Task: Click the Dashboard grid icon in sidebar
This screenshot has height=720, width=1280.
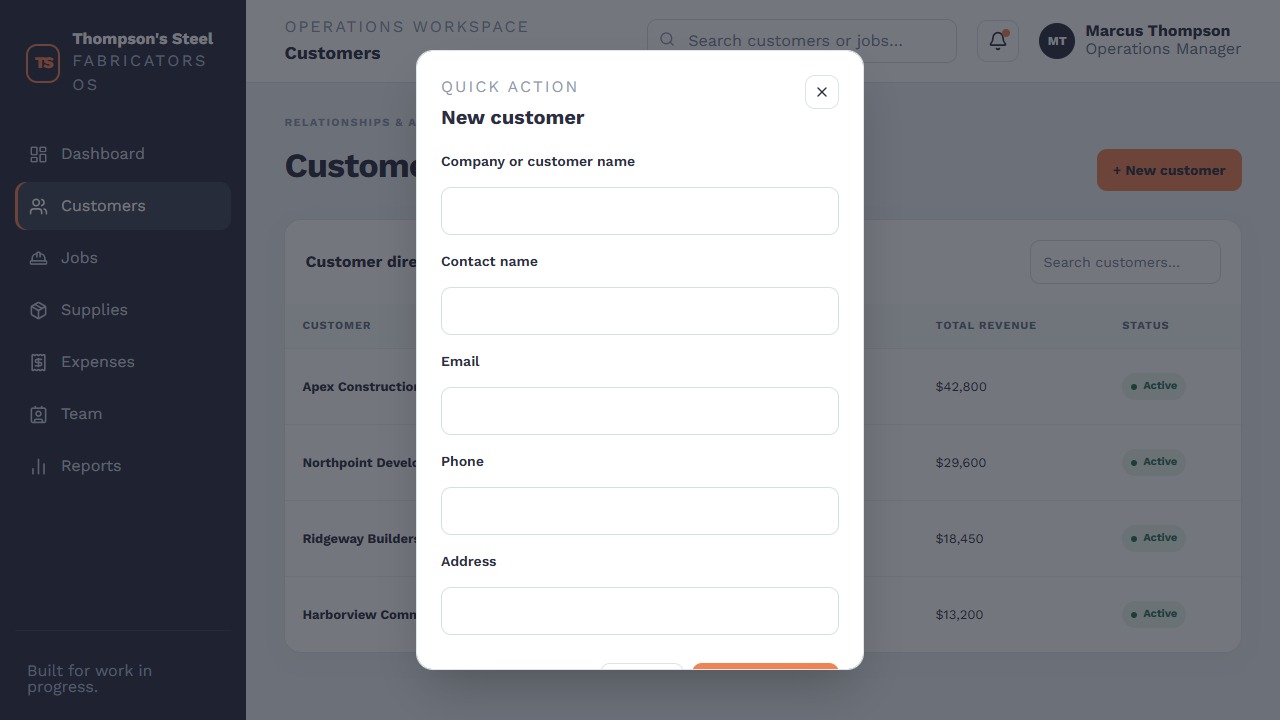Action: click(38, 154)
